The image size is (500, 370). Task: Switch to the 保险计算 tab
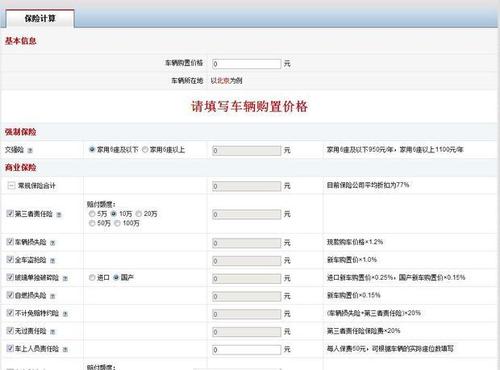[x=40, y=18]
